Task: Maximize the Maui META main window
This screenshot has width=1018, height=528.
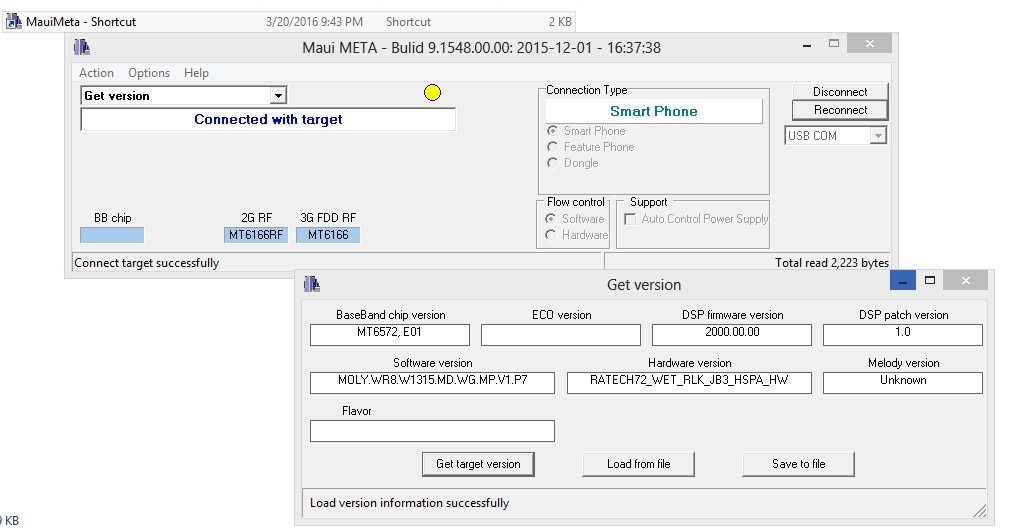Action: [834, 45]
